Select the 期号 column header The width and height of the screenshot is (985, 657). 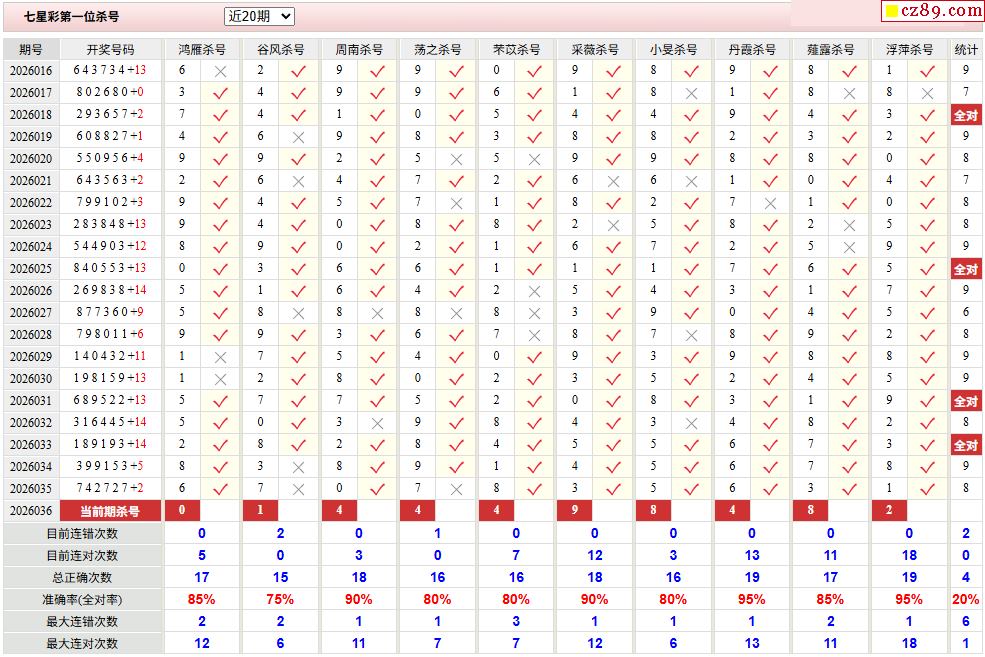click(31, 50)
